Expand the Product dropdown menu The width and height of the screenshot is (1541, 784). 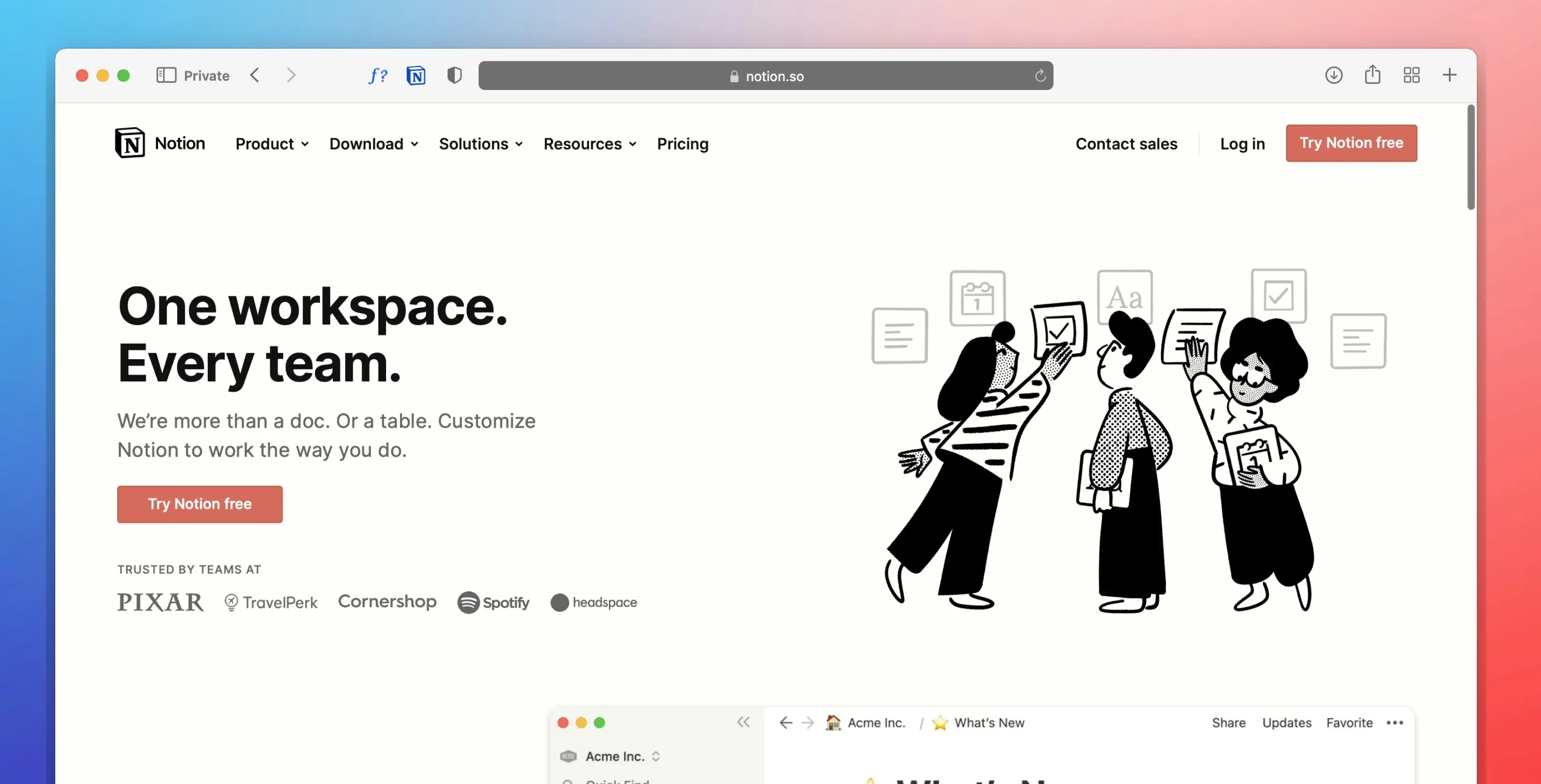[x=272, y=144]
